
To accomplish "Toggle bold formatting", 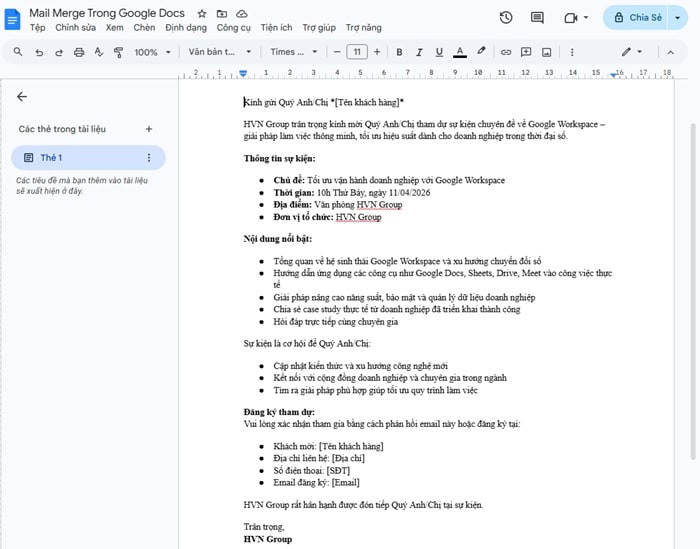I will pos(399,52).
